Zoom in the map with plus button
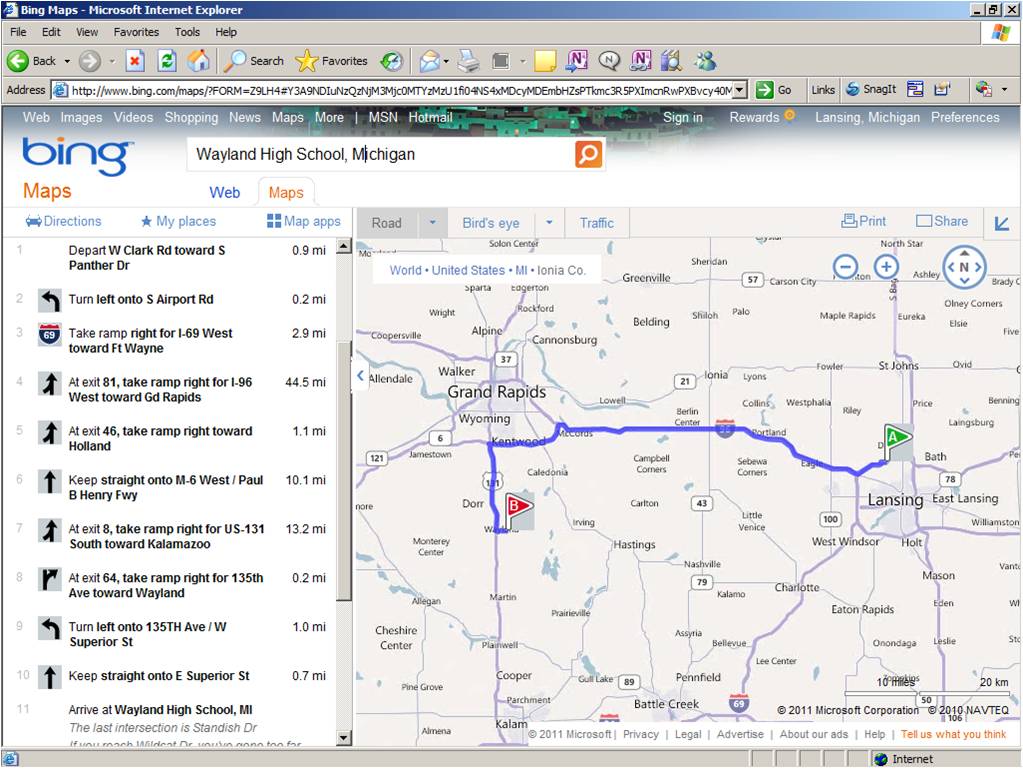1023x769 pixels. click(886, 267)
